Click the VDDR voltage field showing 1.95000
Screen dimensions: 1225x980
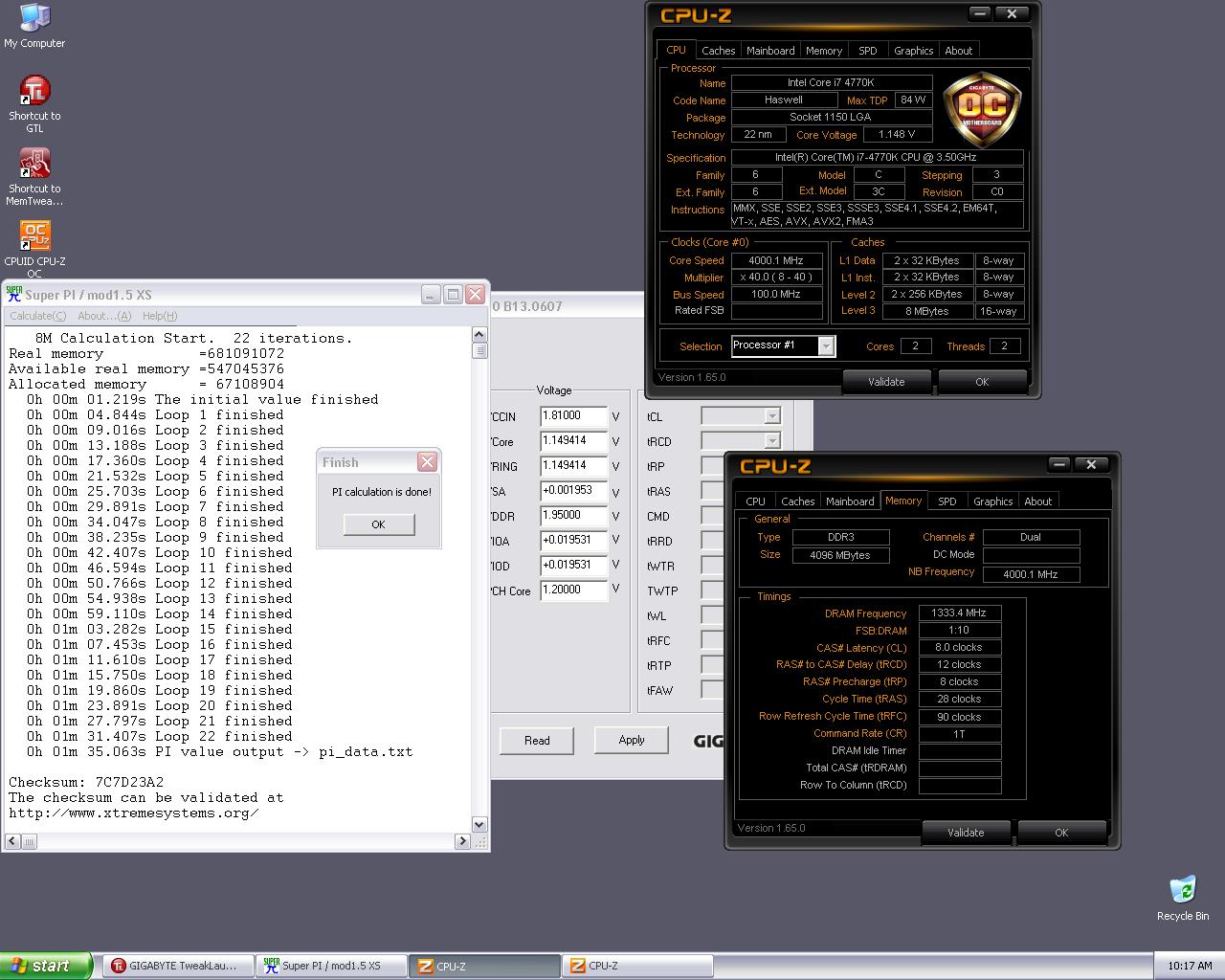coord(574,516)
